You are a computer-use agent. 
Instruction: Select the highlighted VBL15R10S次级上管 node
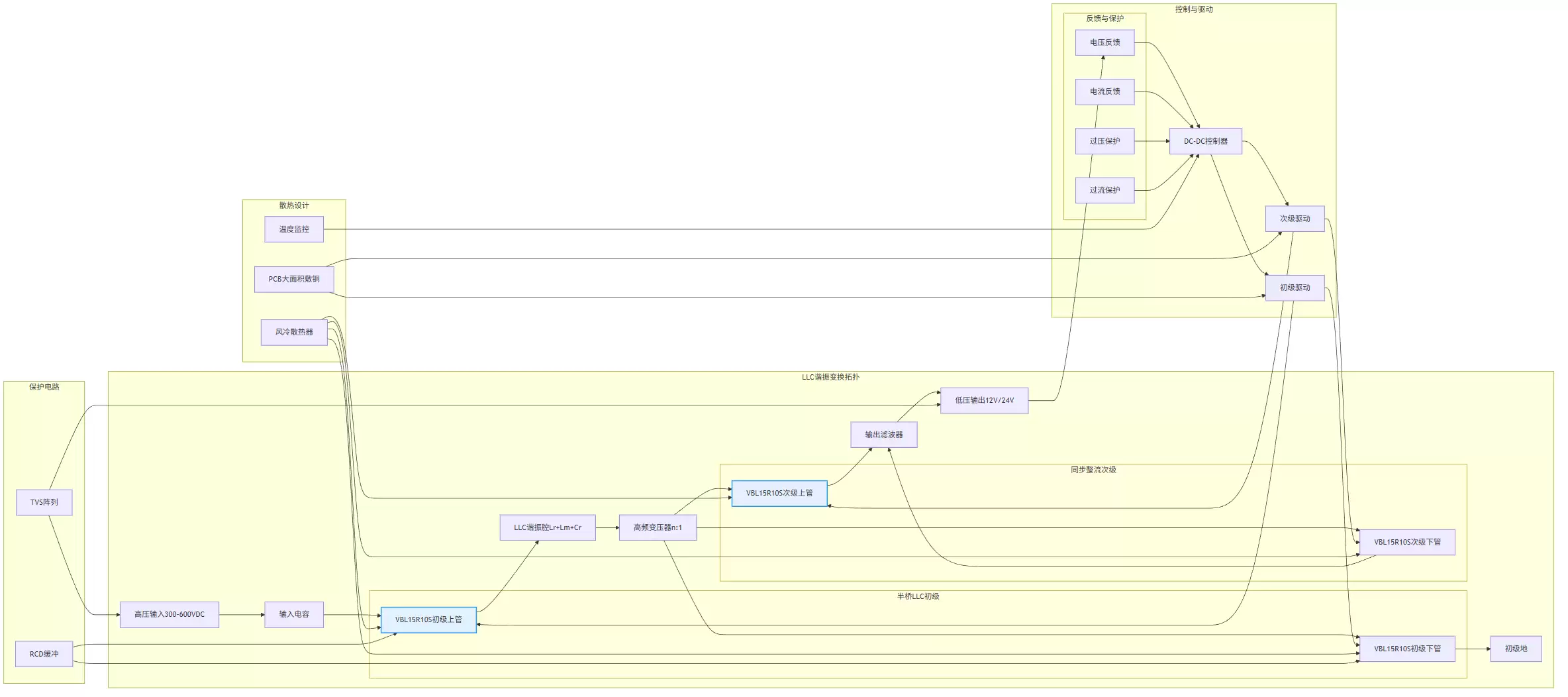tap(779, 493)
